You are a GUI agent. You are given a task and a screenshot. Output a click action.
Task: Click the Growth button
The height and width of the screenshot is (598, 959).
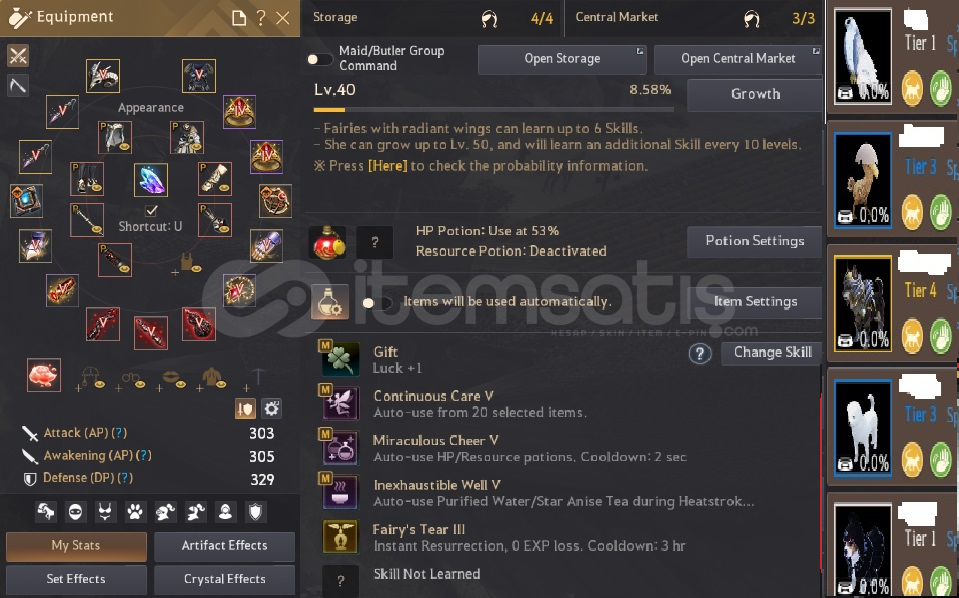[x=755, y=94]
